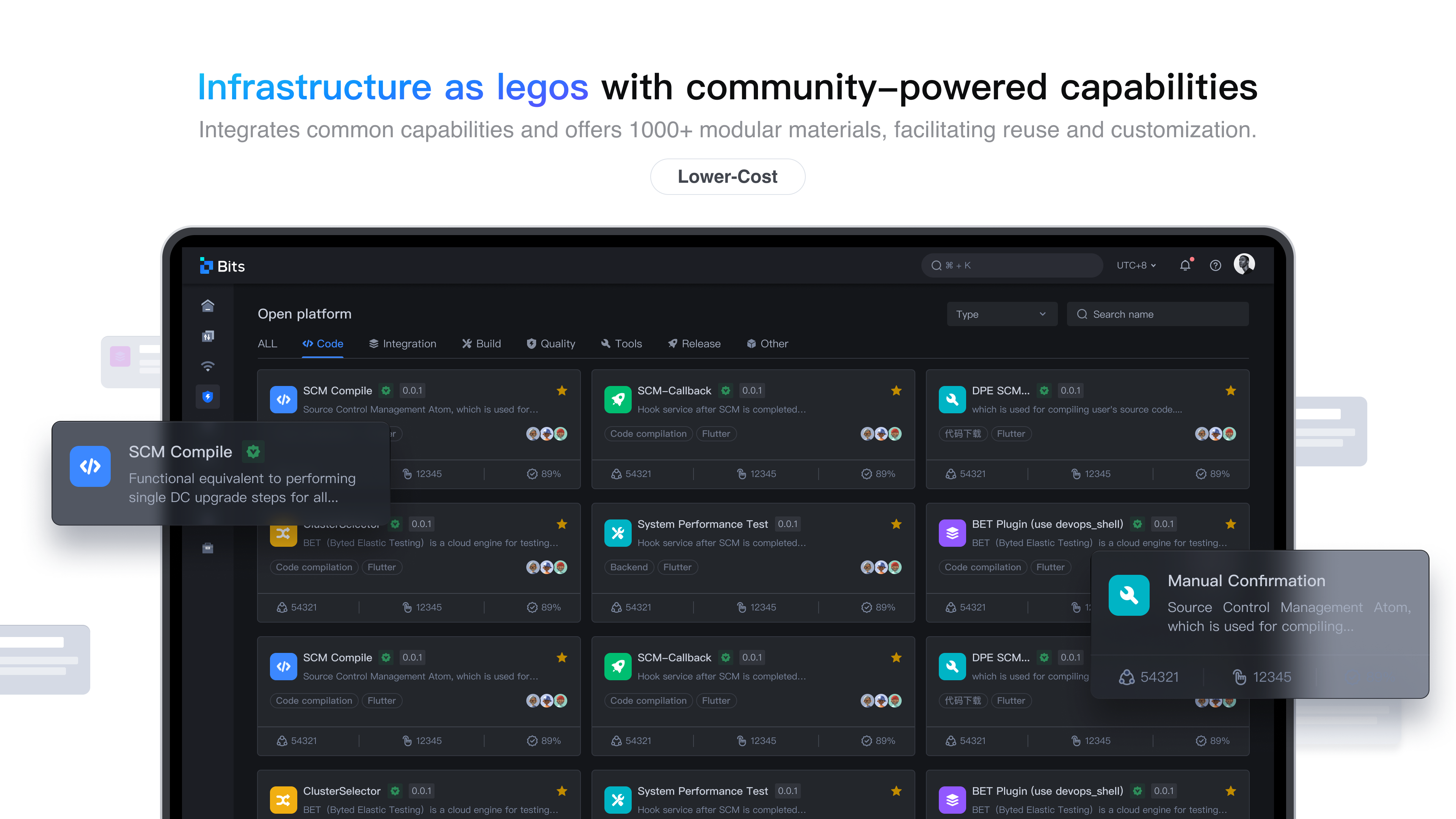Select the highlighted shield icon in the sidebar

pyautogui.click(x=207, y=397)
